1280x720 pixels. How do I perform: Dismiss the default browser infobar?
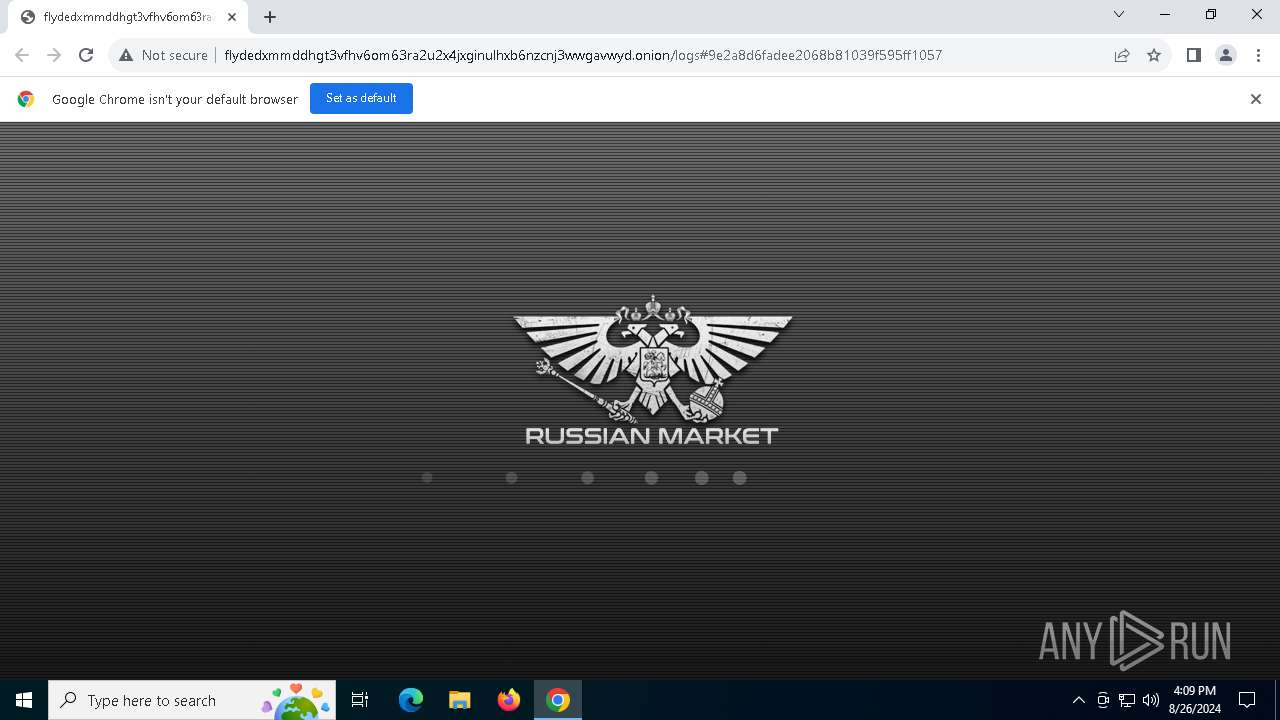tap(1256, 99)
